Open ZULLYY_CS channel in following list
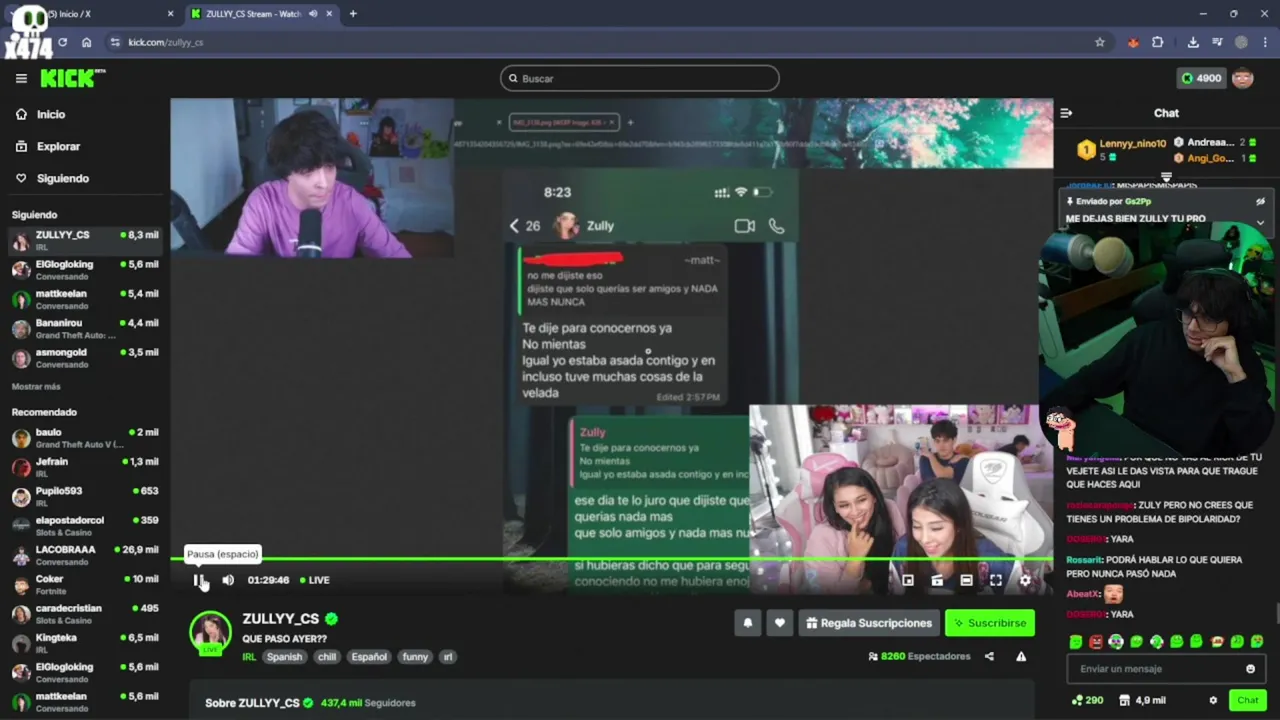Viewport: 1280px width, 720px height. [85, 240]
